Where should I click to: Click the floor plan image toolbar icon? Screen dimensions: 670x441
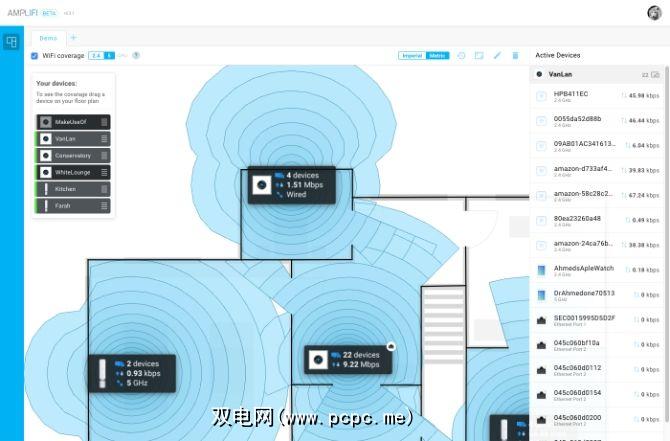click(x=479, y=56)
